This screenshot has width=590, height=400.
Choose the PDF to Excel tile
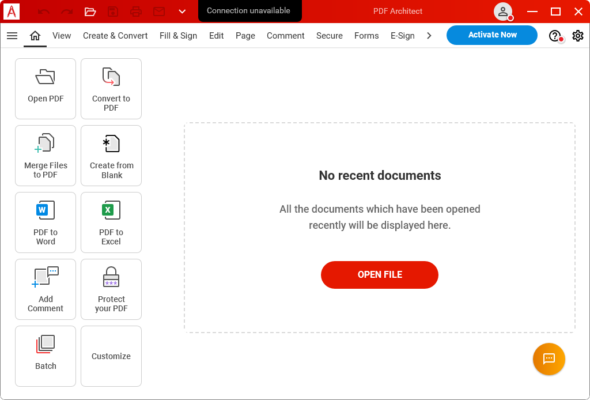click(111, 222)
